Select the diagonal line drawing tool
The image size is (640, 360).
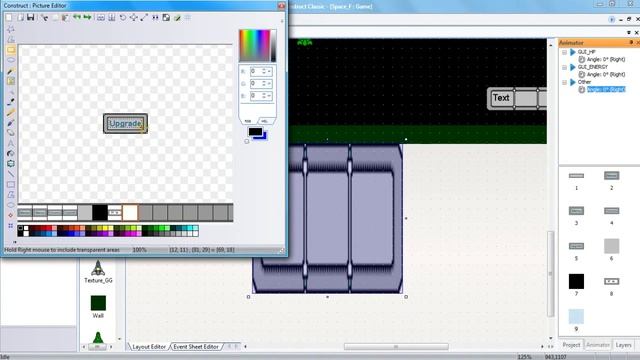point(11,174)
